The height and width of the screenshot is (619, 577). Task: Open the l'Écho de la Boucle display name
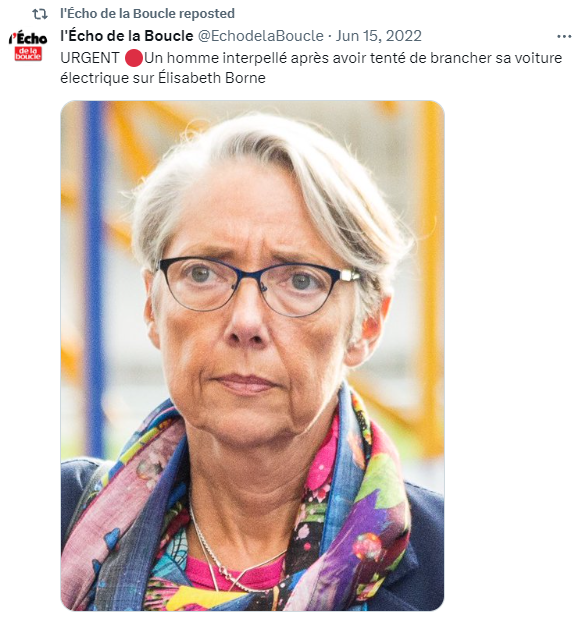[127, 36]
